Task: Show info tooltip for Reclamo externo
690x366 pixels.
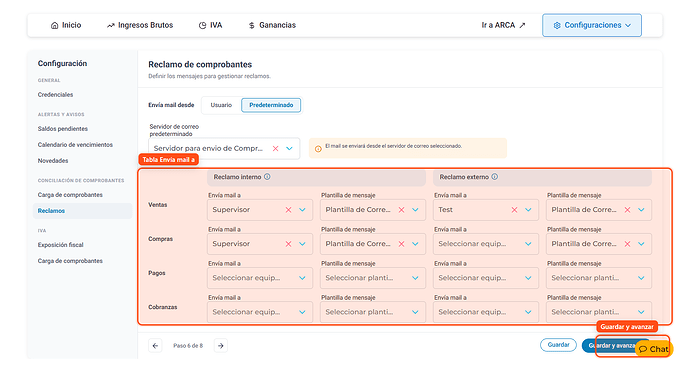Action: [x=495, y=177]
